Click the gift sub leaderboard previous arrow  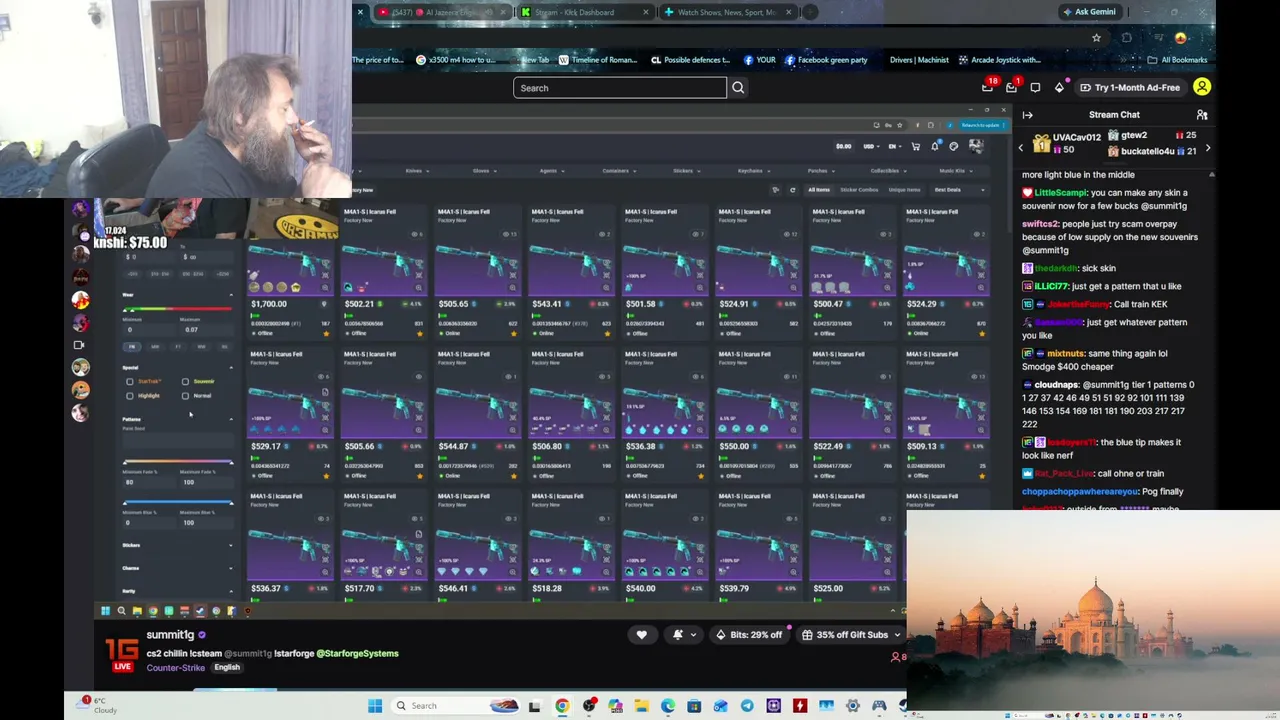(x=1021, y=148)
